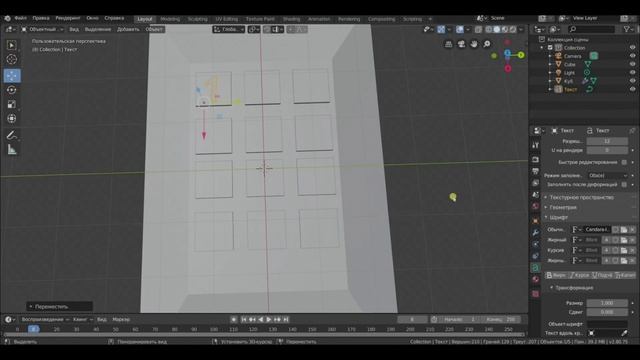Open the Файл menu

click(20, 18)
